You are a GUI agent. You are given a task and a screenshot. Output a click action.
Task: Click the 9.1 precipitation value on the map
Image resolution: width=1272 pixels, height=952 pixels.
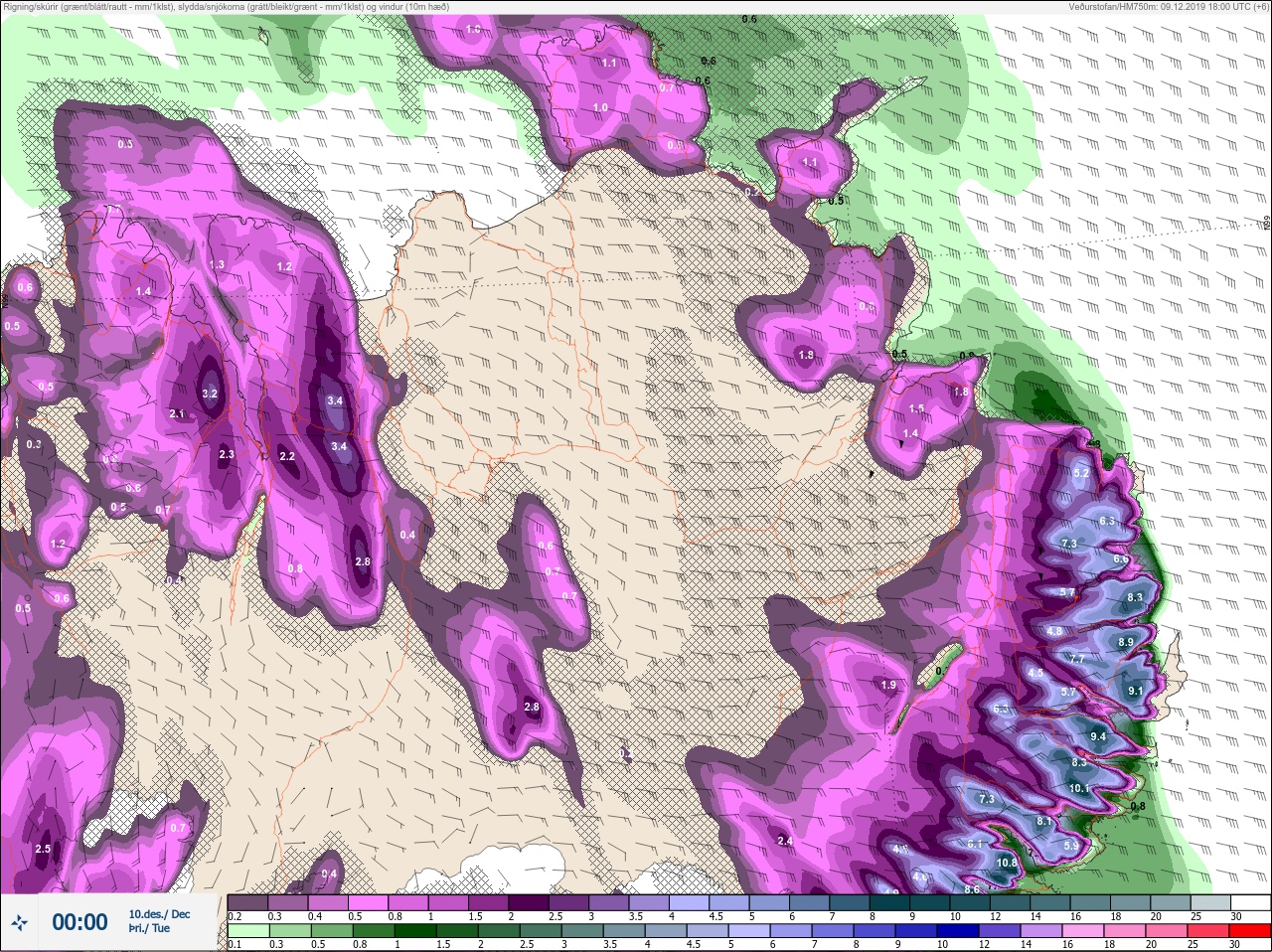click(1136, 691)
